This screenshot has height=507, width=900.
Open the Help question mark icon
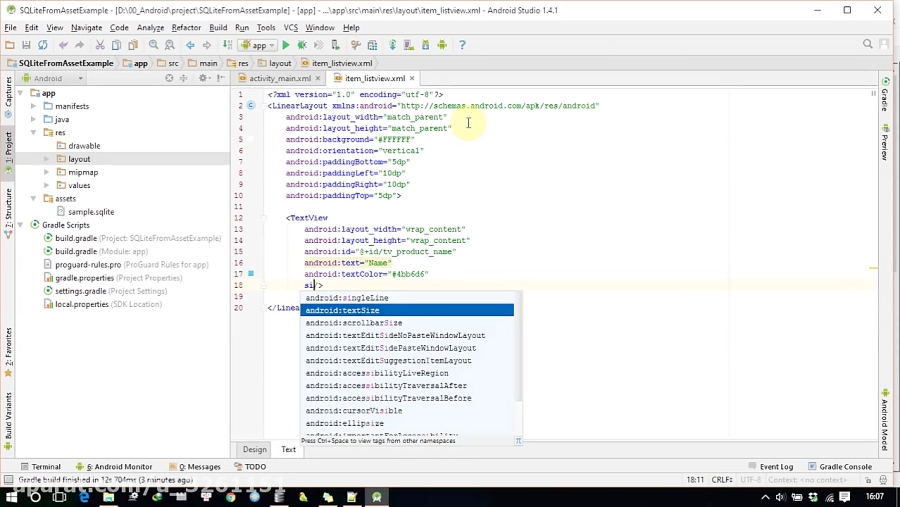click(462, 45)
